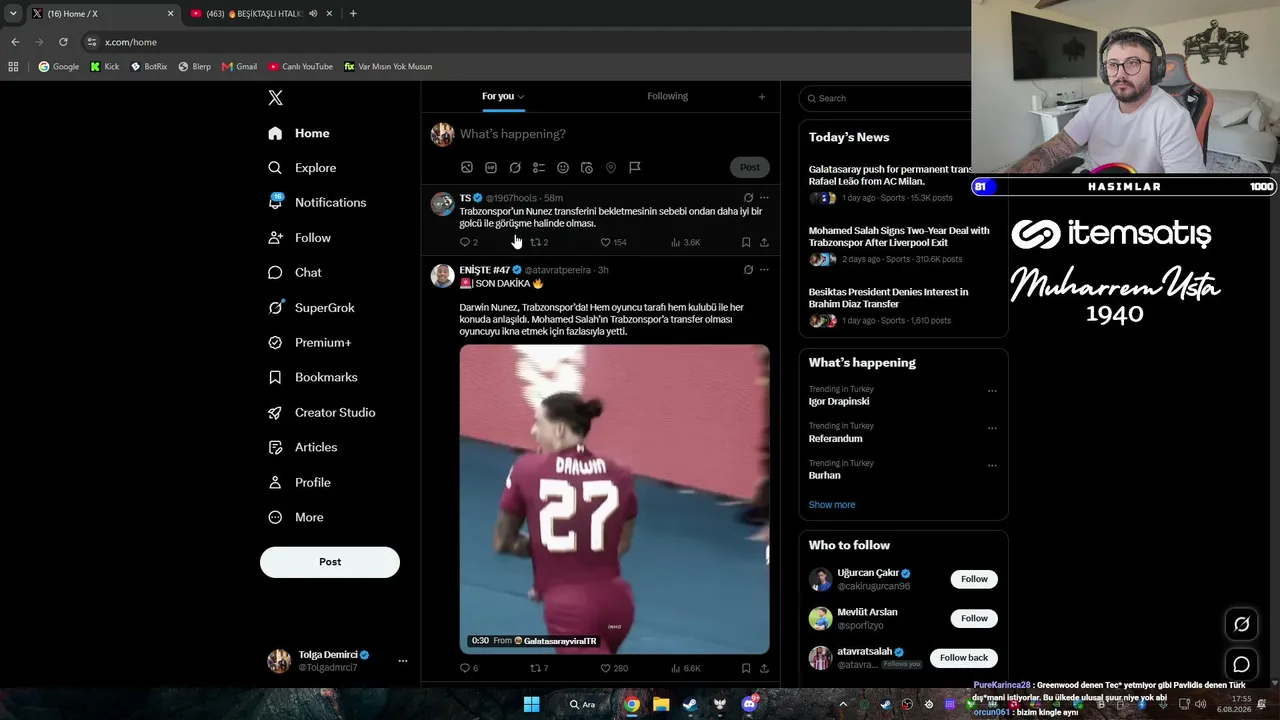
Task: Play the Darwin 27 video thumbnail
Action: point(614,499)
